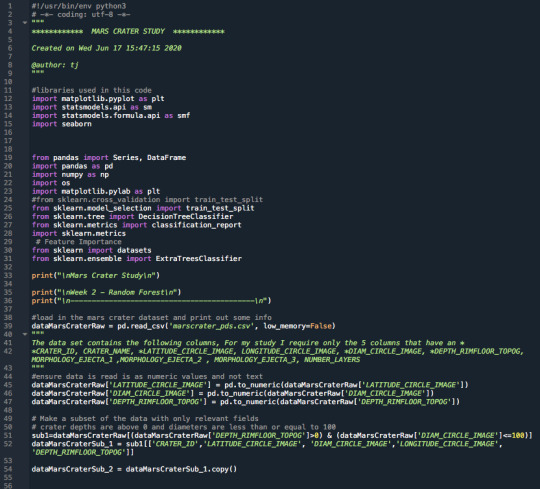Screen dimensions: 540x489
Task: Click comment '#libraries used in this code'
Action: click(x=92, y=90)
